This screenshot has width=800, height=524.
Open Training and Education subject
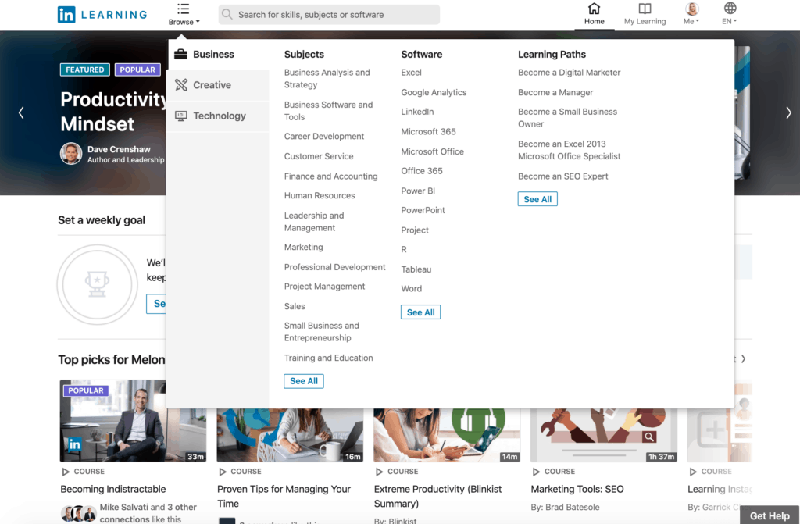point(329,358)
